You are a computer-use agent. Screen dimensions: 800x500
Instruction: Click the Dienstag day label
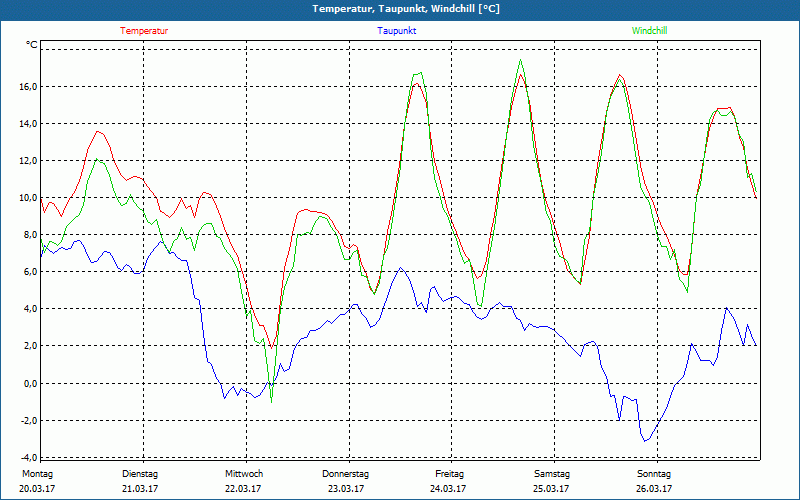[140, 474]
